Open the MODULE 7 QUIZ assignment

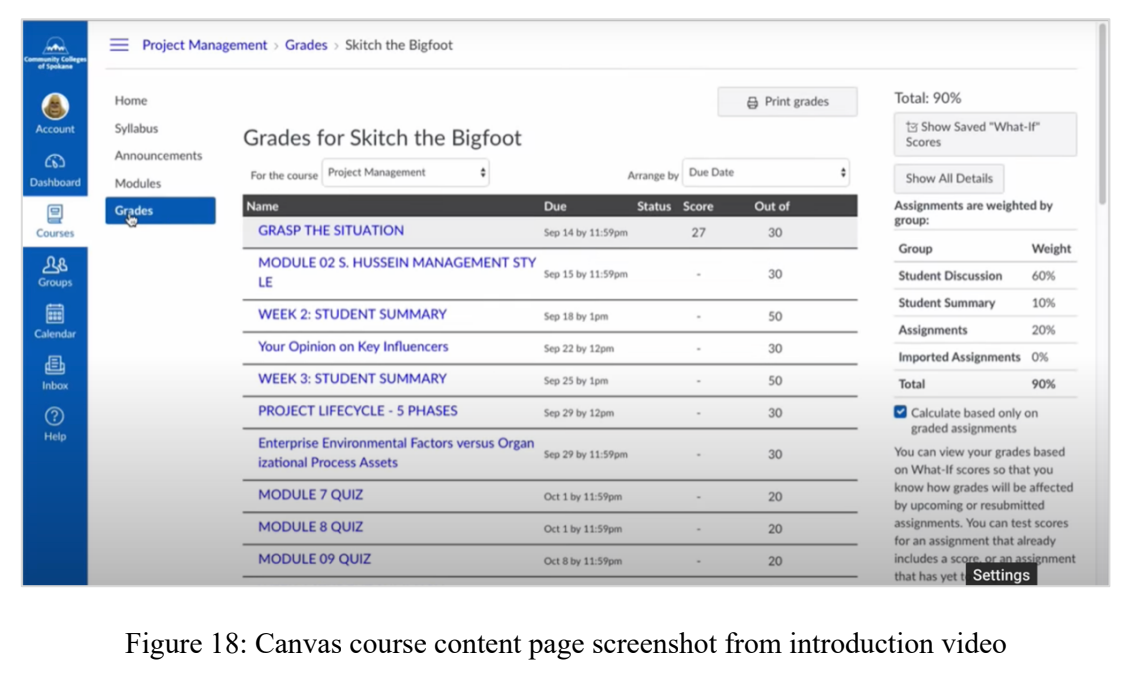[310, 495]
